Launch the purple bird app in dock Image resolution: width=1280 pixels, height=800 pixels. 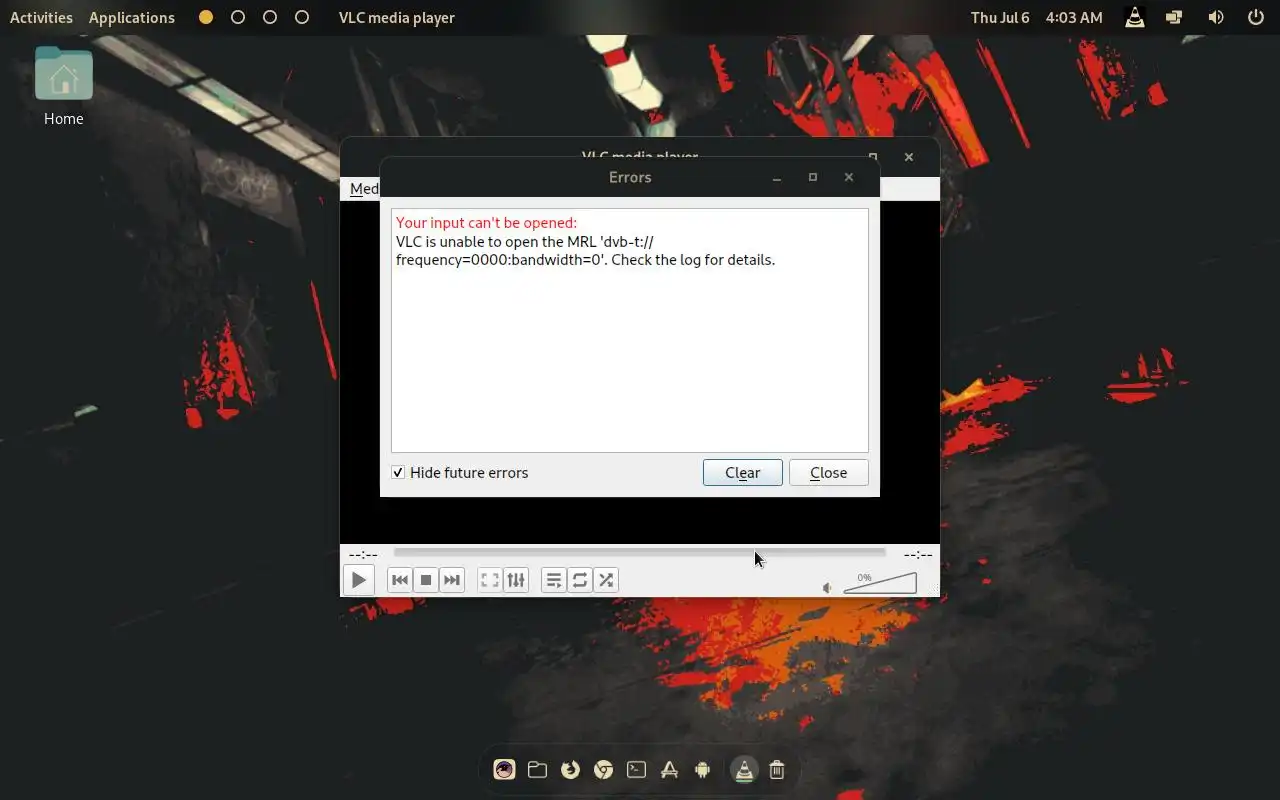tap(505, 769)
